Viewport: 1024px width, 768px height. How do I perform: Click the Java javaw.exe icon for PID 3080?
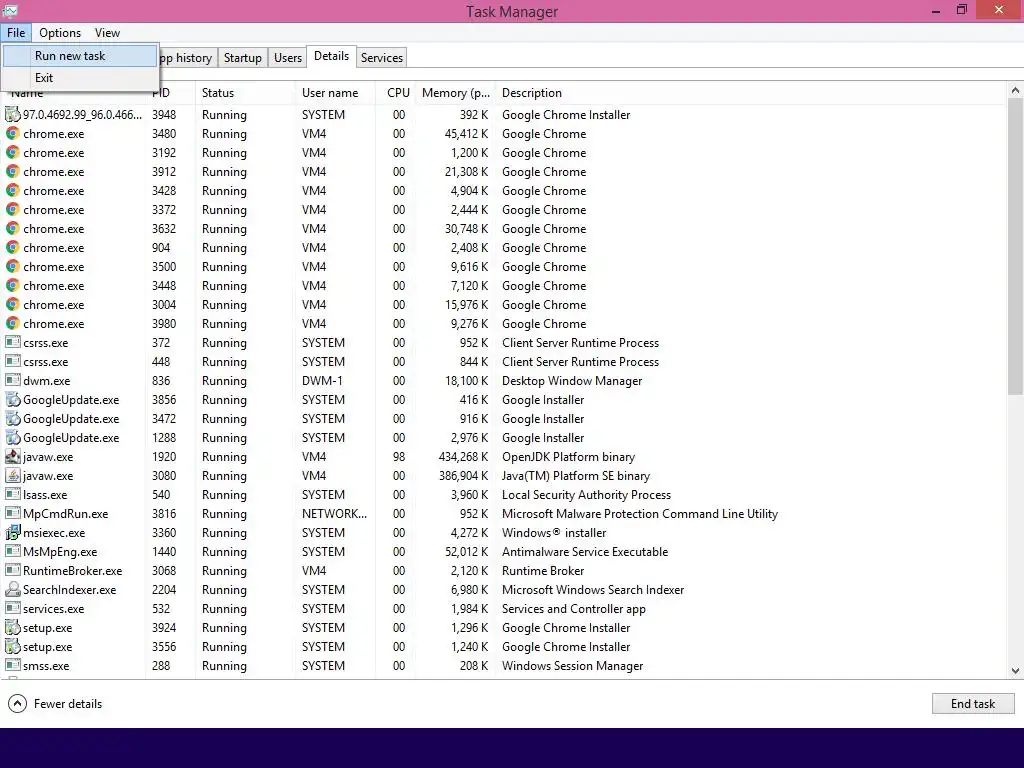tap(12, 475)
